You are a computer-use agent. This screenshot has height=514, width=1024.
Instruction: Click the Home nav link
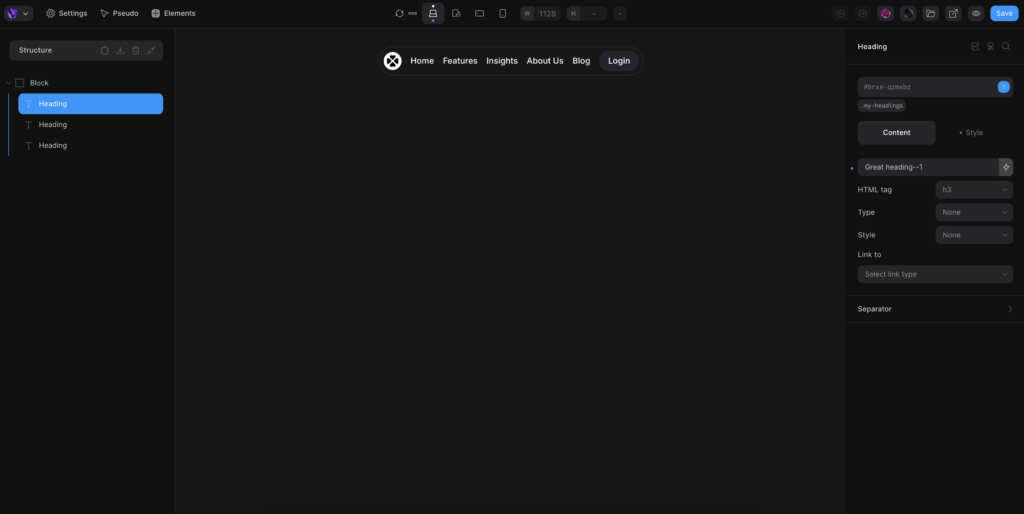coord(422,61)
